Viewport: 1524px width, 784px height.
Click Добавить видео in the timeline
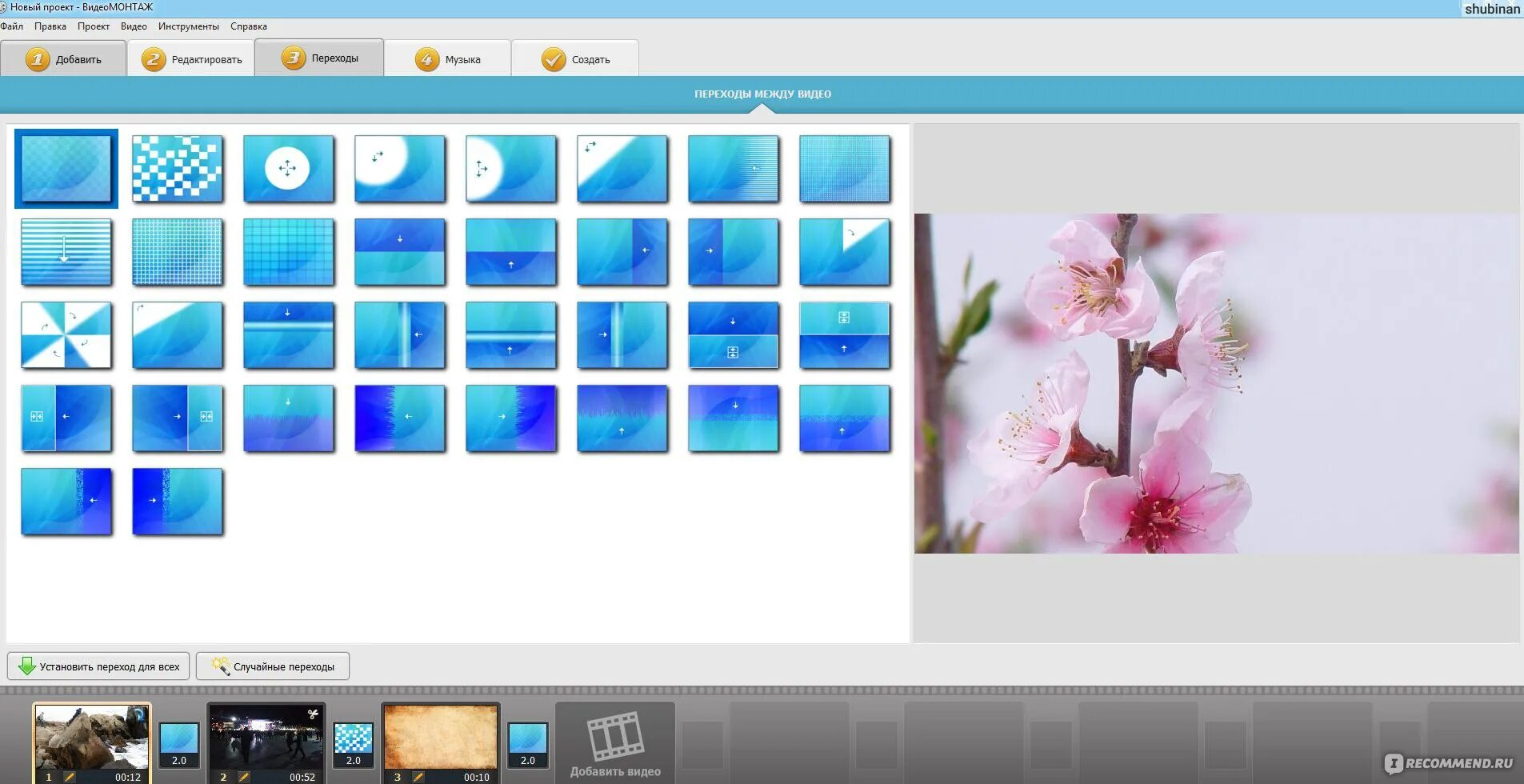click(615, 744)
